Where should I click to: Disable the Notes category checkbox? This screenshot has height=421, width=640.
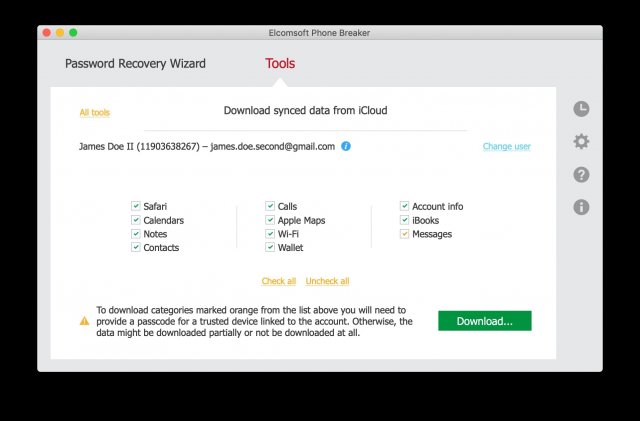136,234
